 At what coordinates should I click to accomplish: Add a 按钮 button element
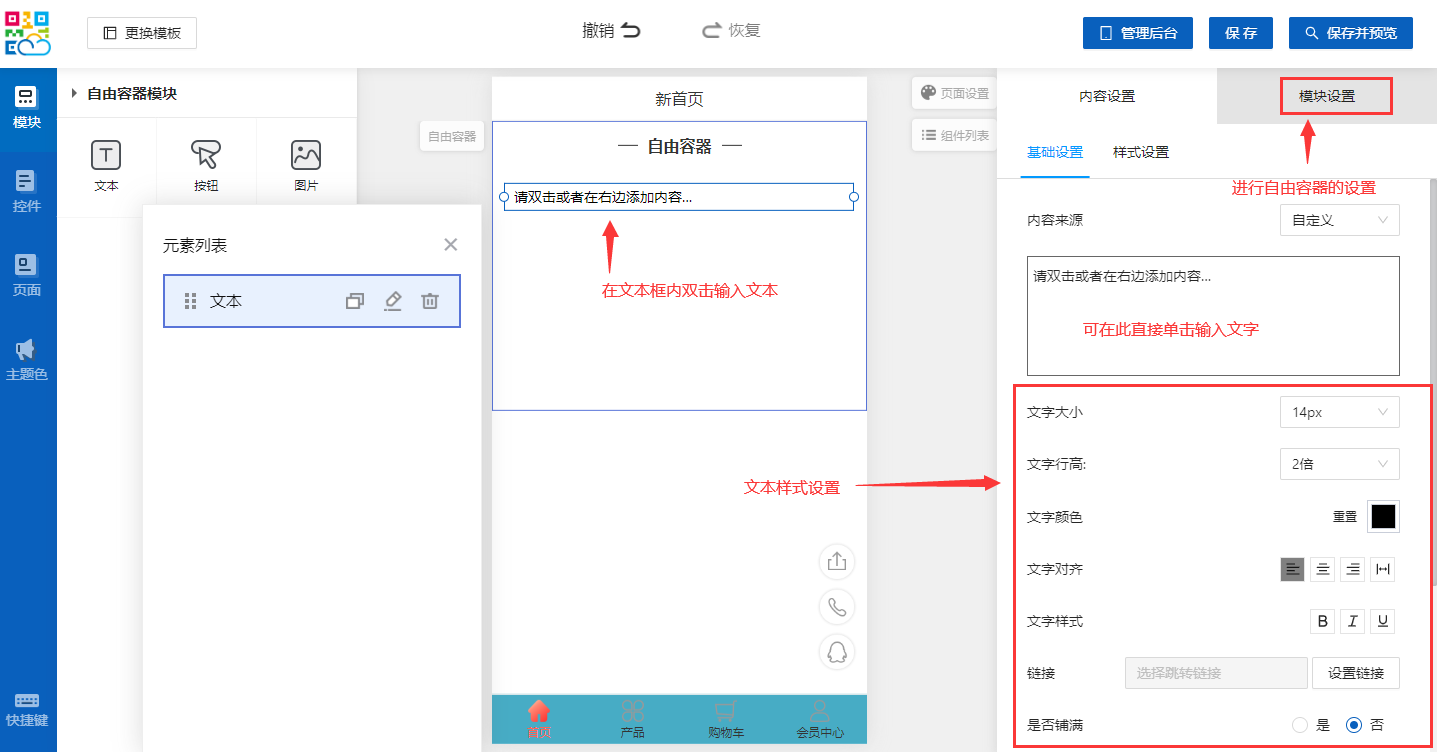click(206, 156)
